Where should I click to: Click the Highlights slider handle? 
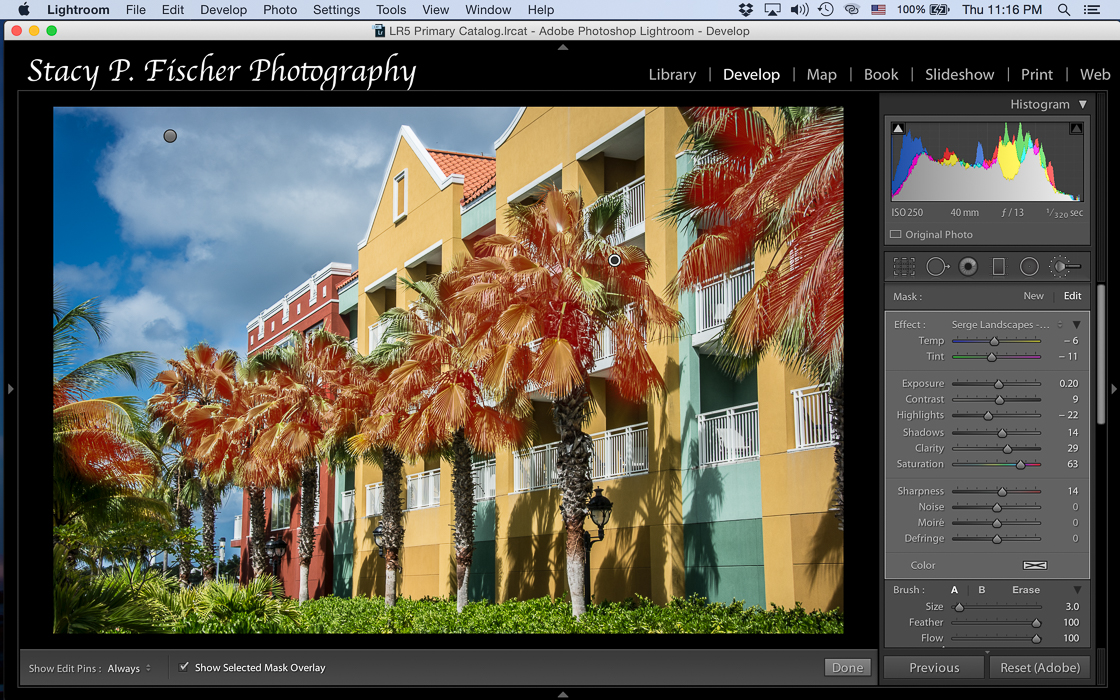[x=988, y=416]
